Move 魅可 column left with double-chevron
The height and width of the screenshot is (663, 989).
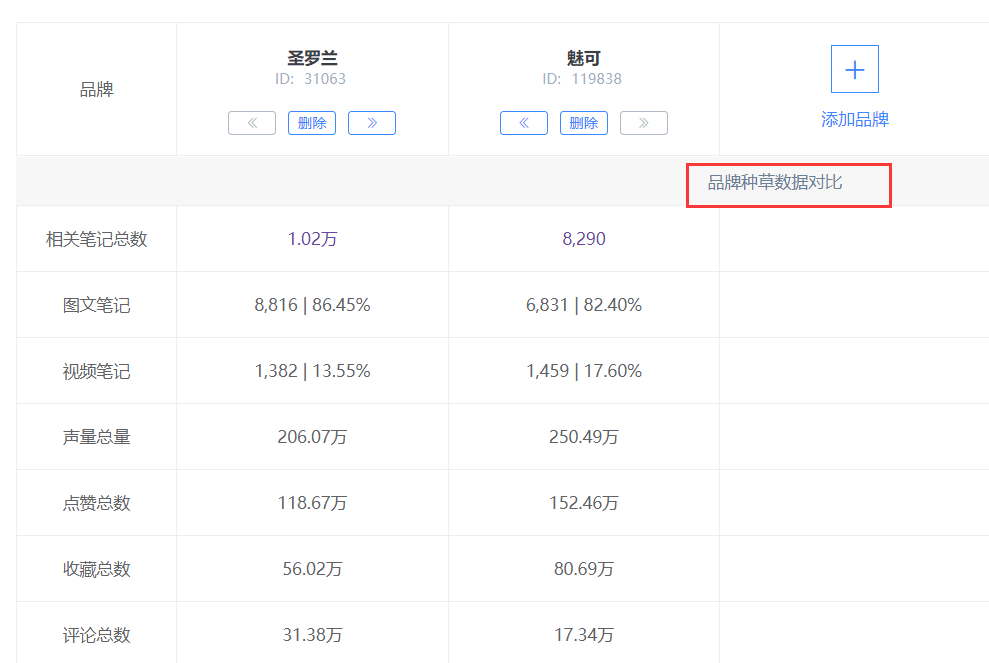[x=524, y=123]
